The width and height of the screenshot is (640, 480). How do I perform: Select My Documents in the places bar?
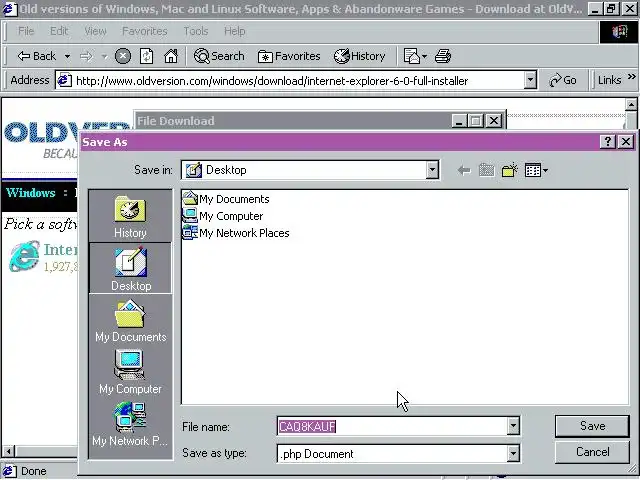click(130, 320)
